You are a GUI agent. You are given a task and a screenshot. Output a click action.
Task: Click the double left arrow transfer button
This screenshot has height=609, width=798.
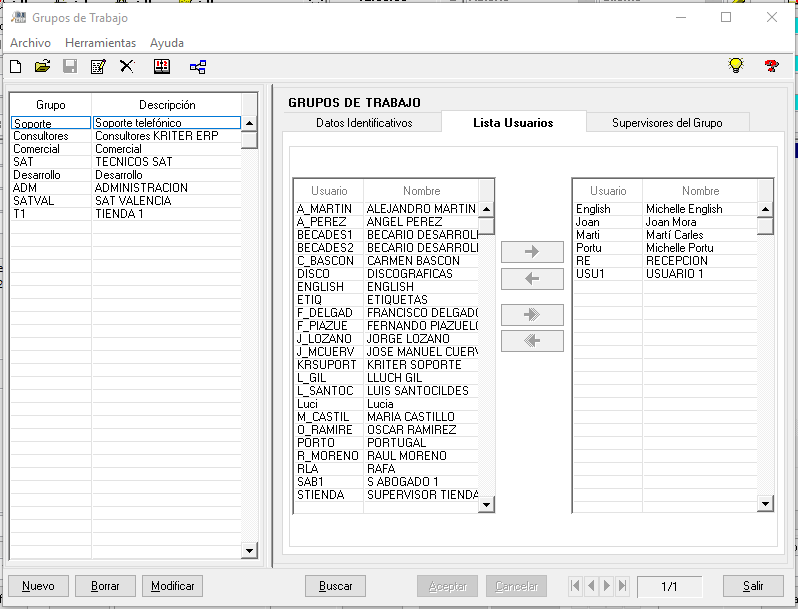(x=532, y=341)
